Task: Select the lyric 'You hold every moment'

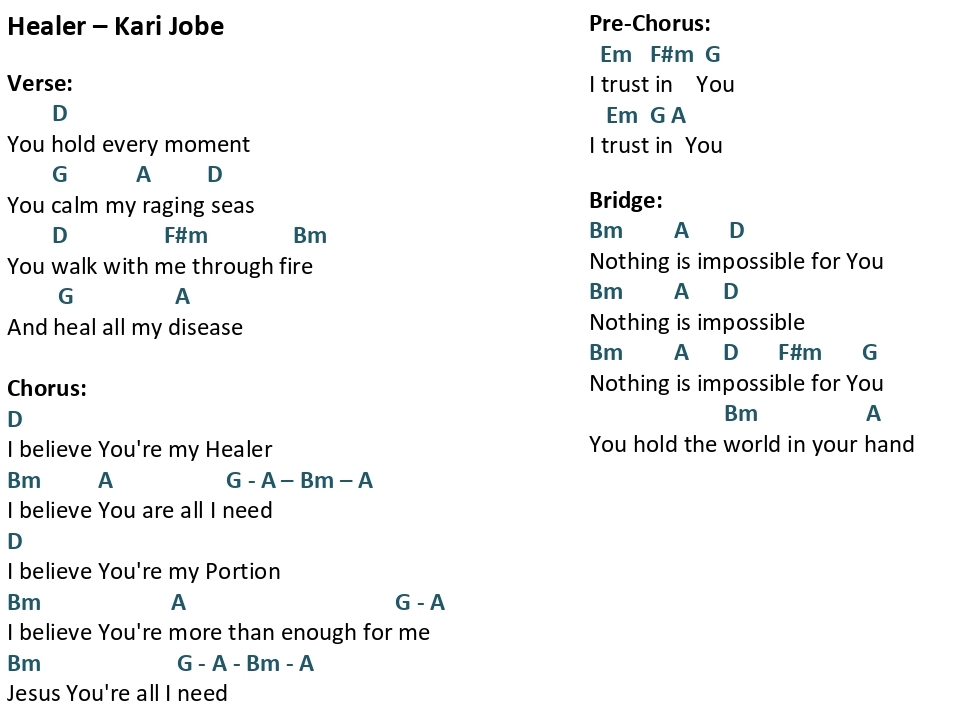Action: [129, 145]
